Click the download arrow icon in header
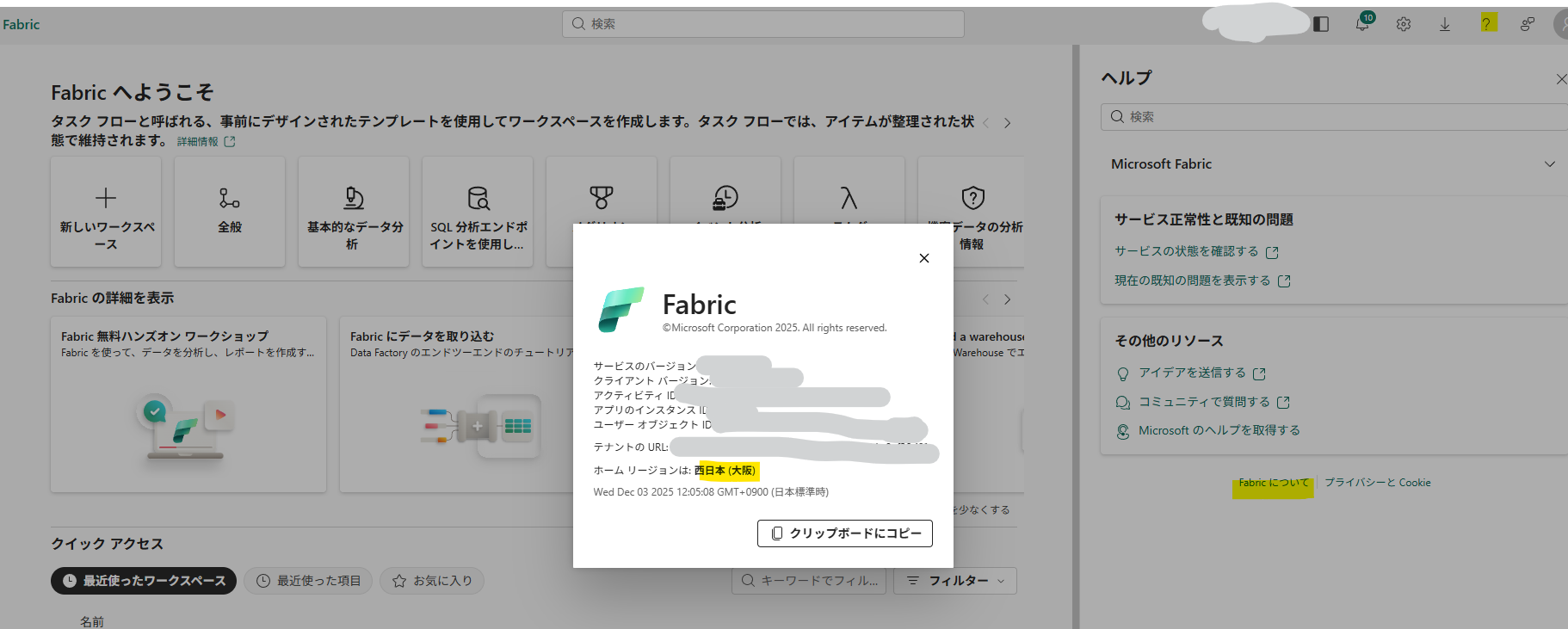1568x629 pixels. (1445, 24)
